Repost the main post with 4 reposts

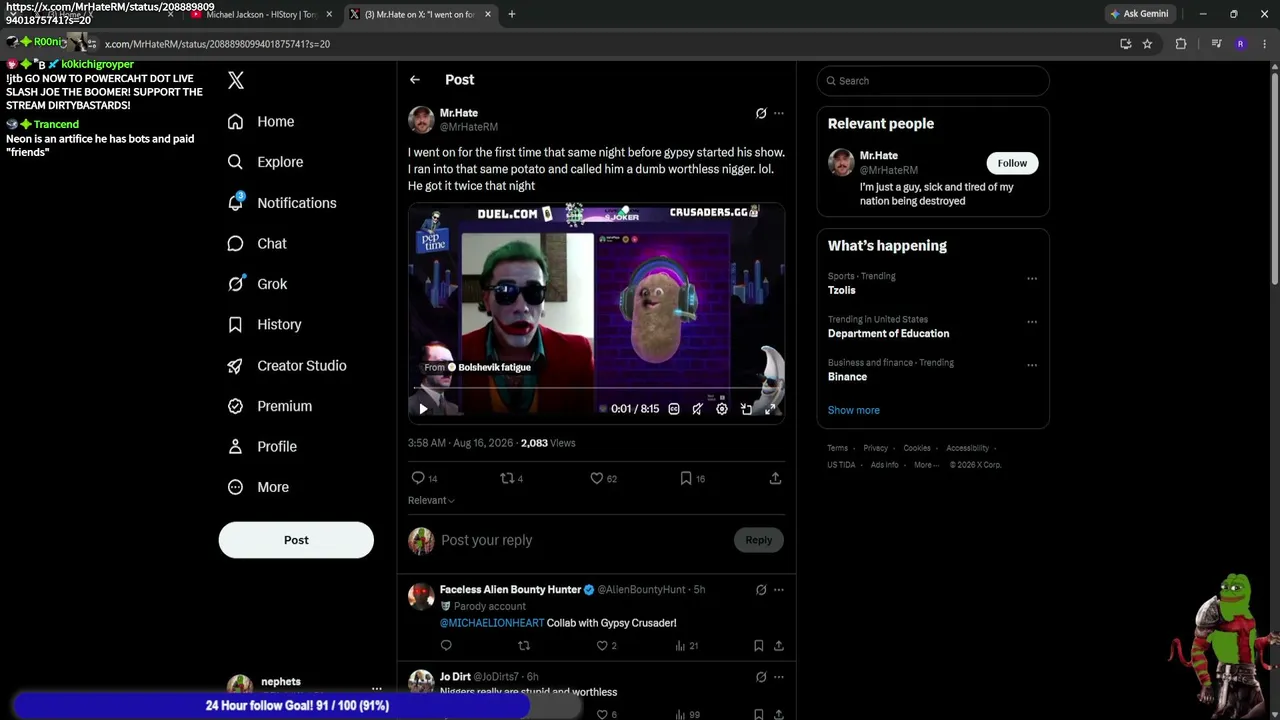507,478
